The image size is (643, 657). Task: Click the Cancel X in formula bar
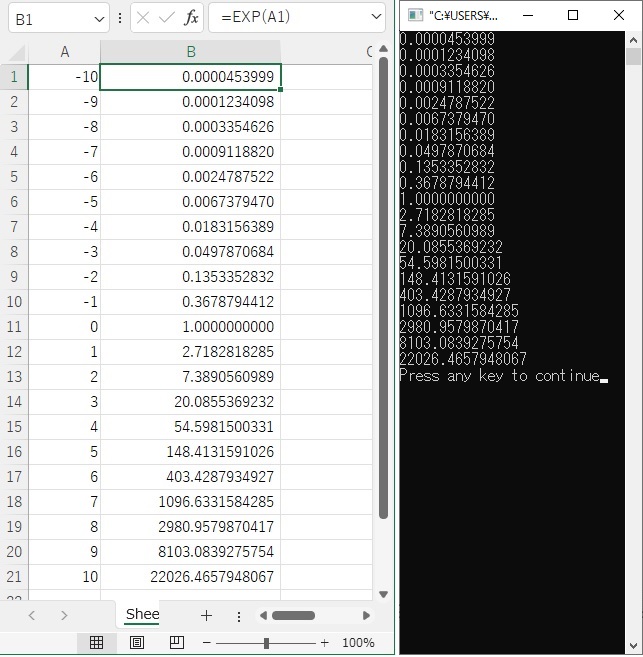click(x=144, y=18)
